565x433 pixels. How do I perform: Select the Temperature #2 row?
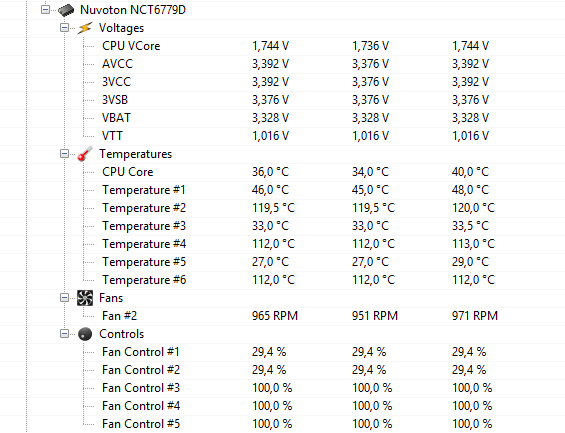click(282, 208)
